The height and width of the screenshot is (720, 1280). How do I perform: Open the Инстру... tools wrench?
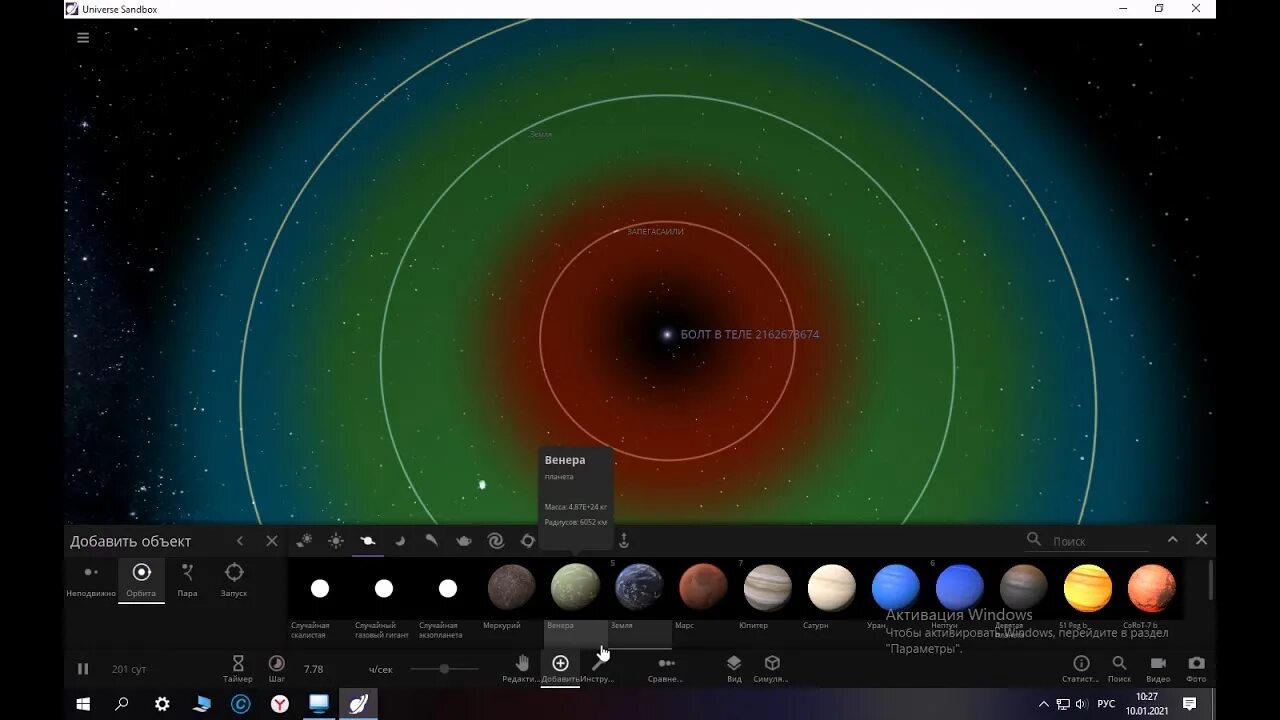[x=598, y=668]
